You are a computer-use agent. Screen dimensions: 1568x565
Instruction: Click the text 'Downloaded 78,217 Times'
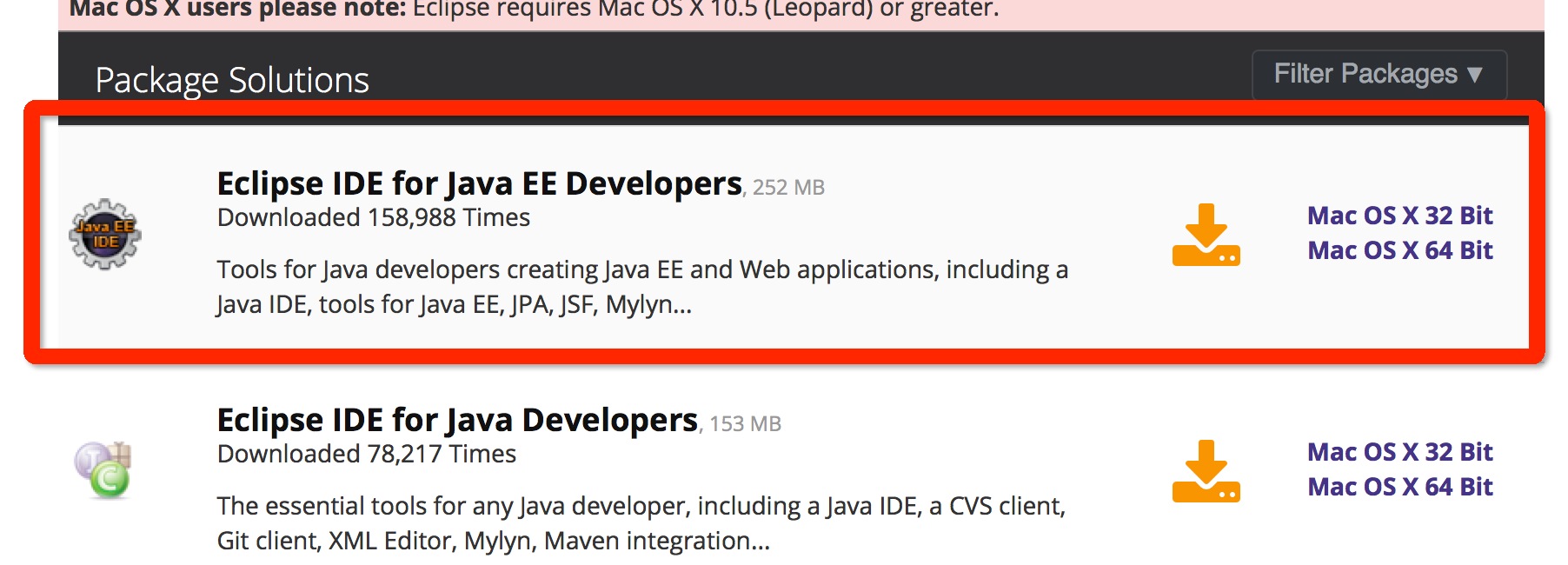point(367,454)
